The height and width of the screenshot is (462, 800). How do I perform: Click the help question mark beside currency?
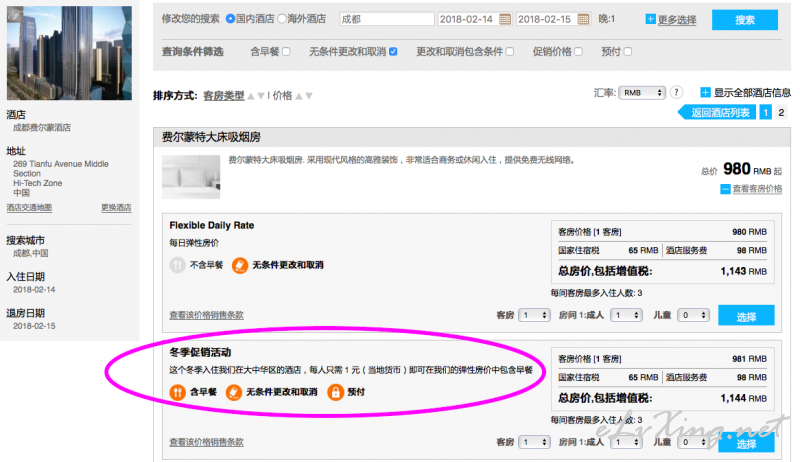(676, 91)
